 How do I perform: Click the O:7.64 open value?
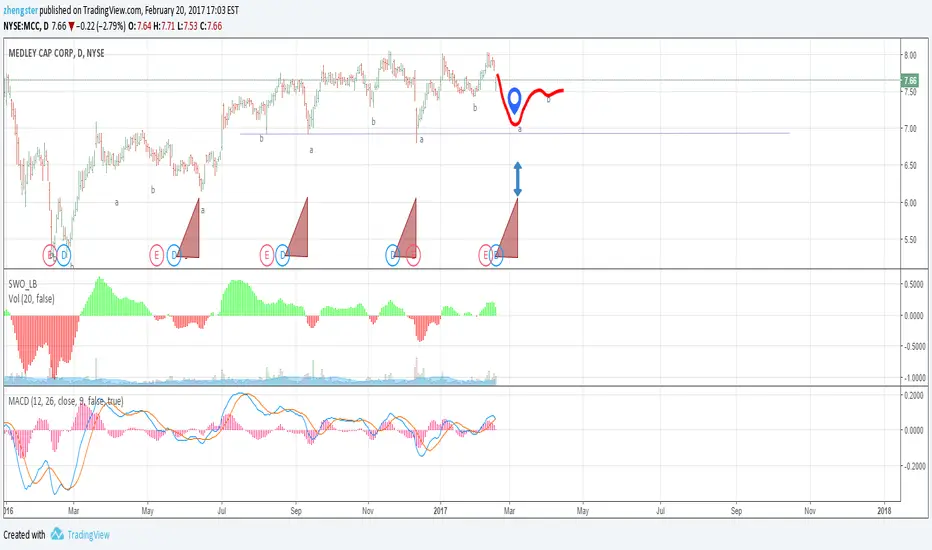pyautogui.click(x=140, y=26)
